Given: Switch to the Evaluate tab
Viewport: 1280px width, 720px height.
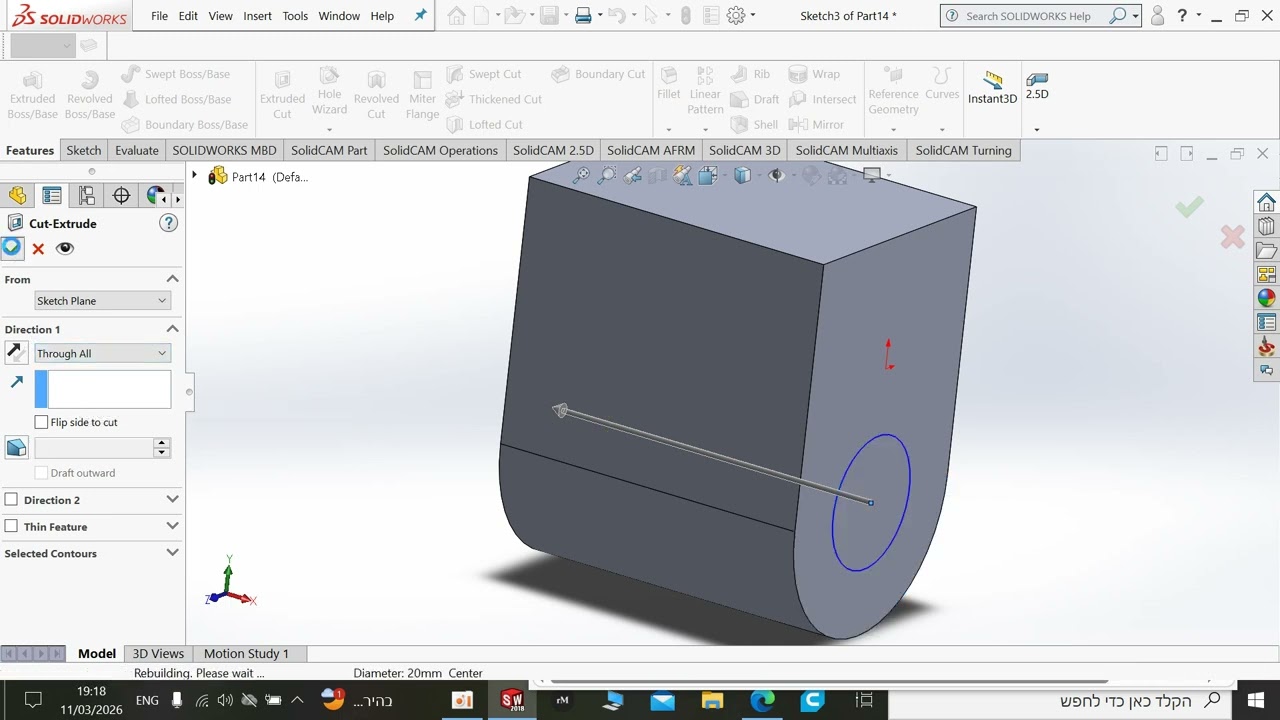Looking at the screenshot, I should [x=136, y=150].
